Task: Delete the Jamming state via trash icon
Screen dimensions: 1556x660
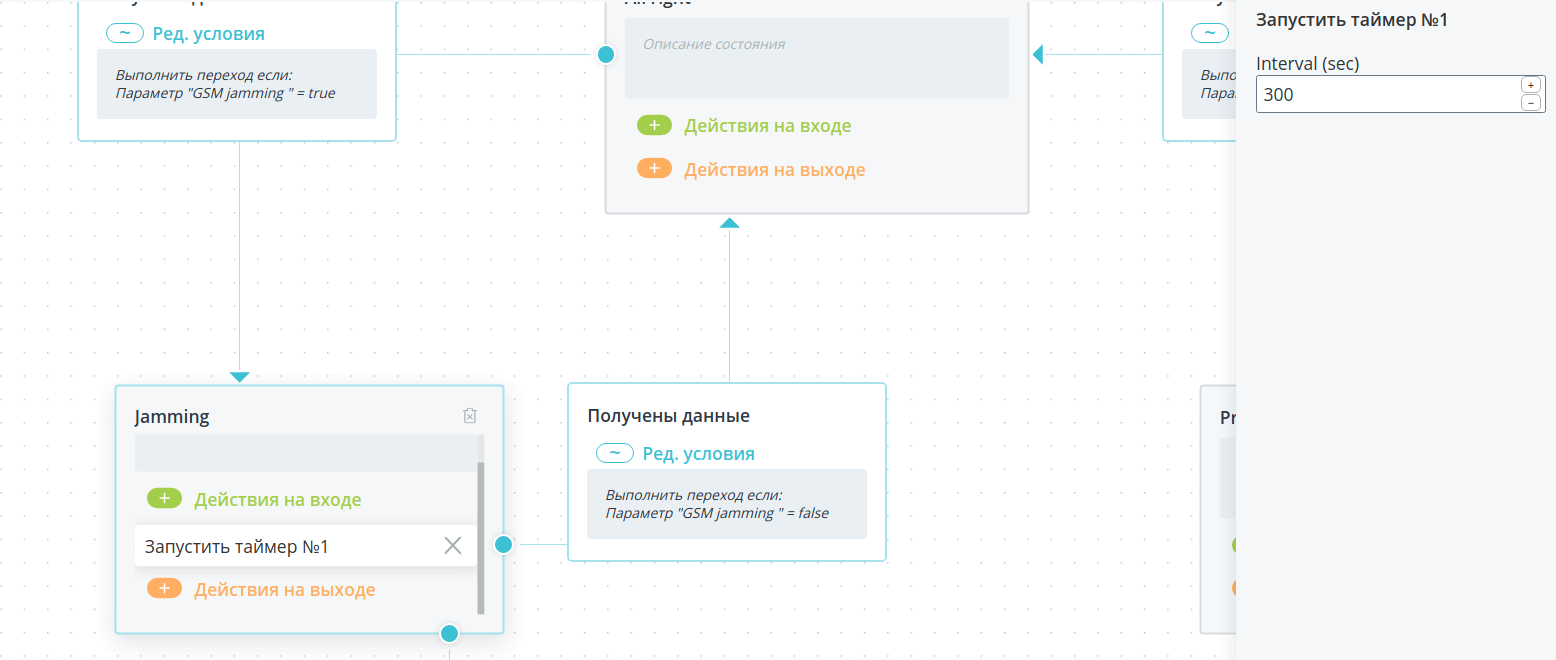Action: pyautogui.click(x=470, y=416)
